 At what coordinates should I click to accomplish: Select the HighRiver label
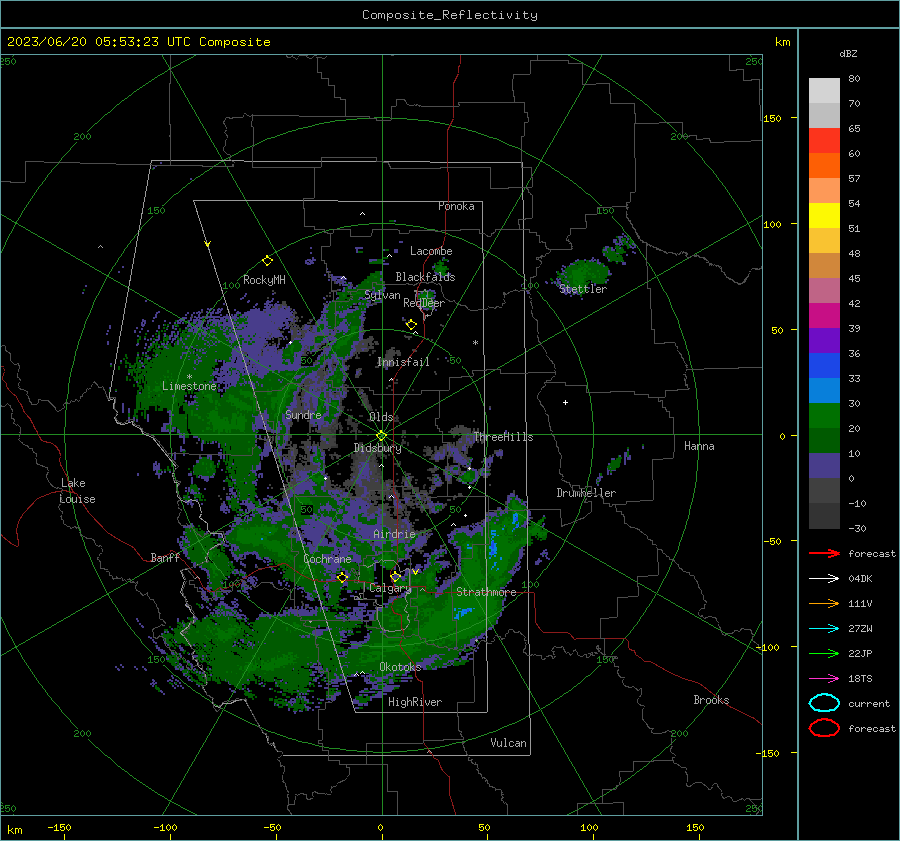[415, 702]
